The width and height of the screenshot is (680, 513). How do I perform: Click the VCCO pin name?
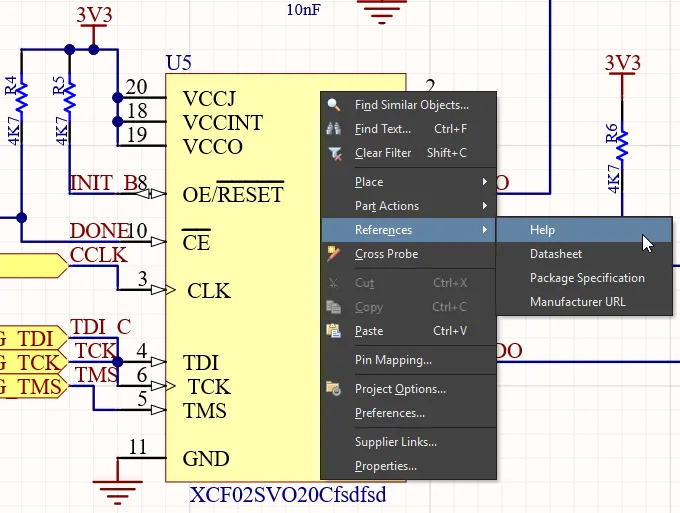point(212,147)
